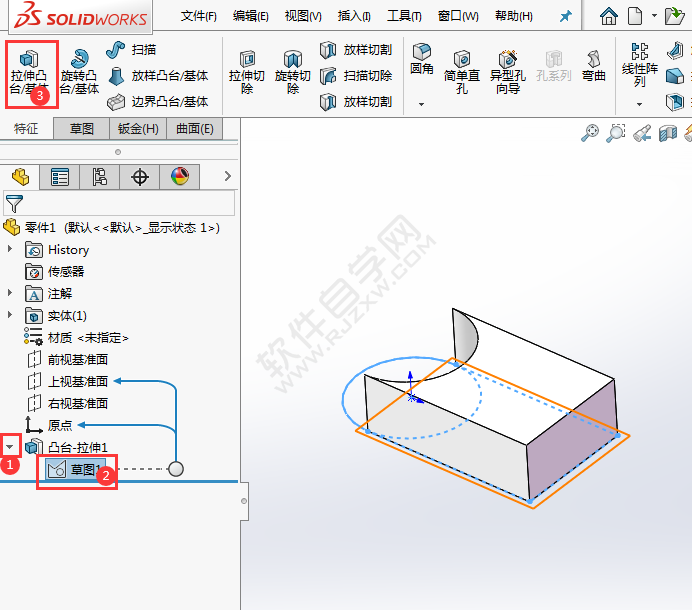The width and height of the screenshot is (692, 610).
Task: Select the 材质 <未指定> material item
Action: click(x=76, y=338)
